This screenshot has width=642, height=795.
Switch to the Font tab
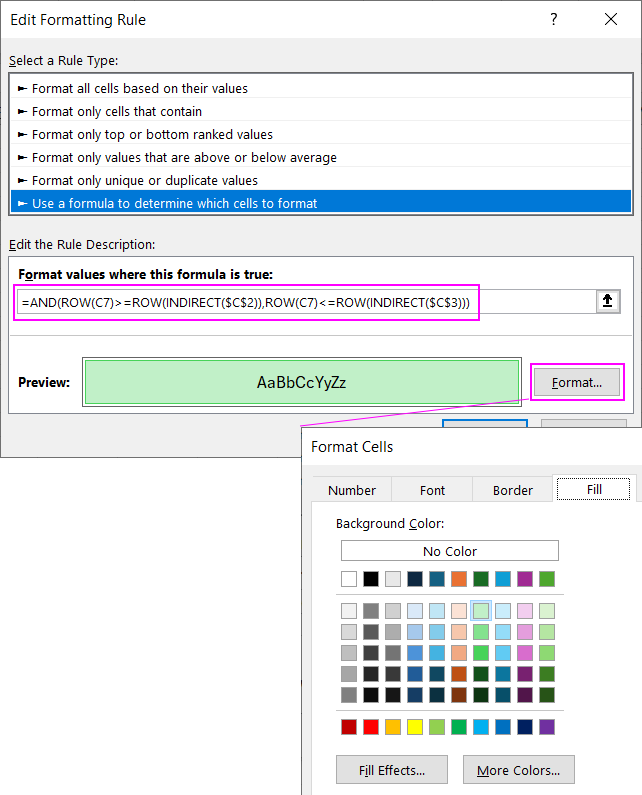(433, 490)
